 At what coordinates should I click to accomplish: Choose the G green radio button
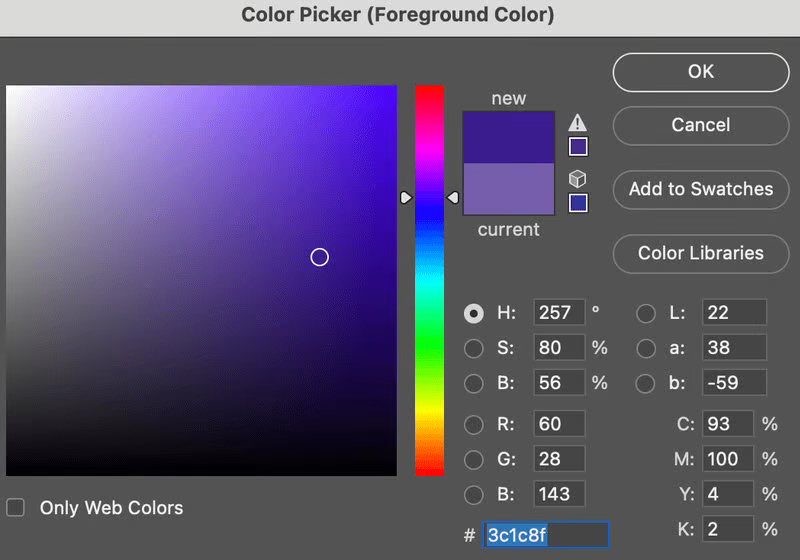474,459
